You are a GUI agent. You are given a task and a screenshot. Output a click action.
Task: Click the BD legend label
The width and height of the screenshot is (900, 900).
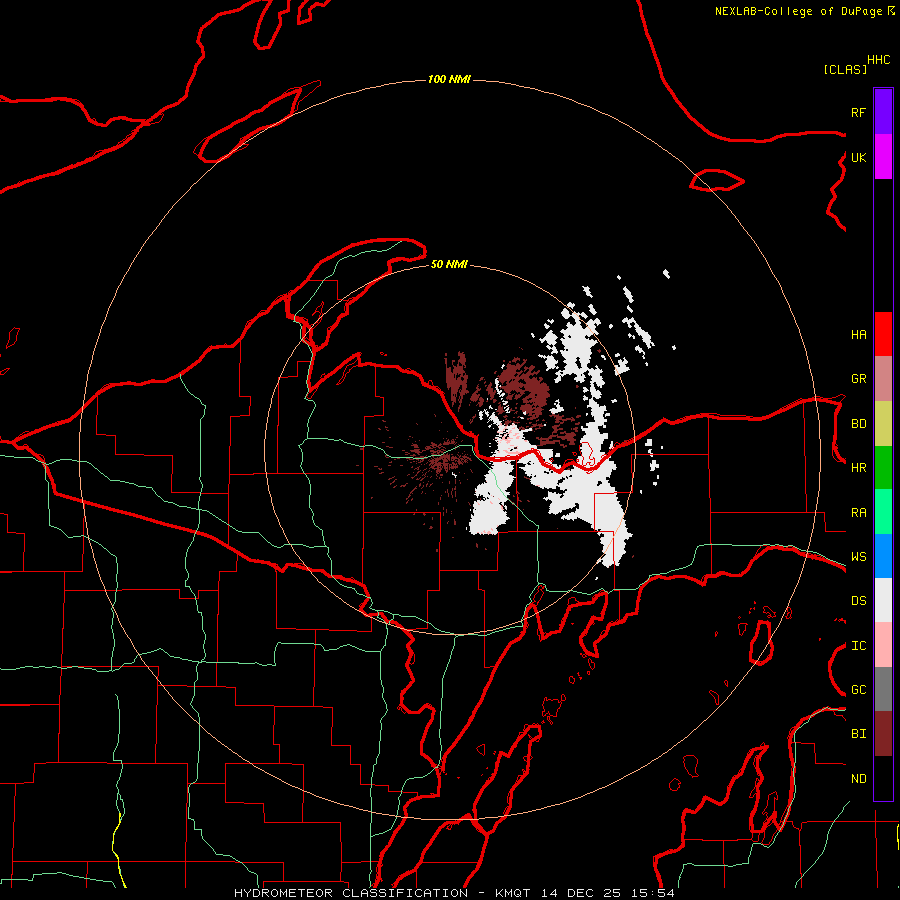pyautogui.click(x=859, y=424)
